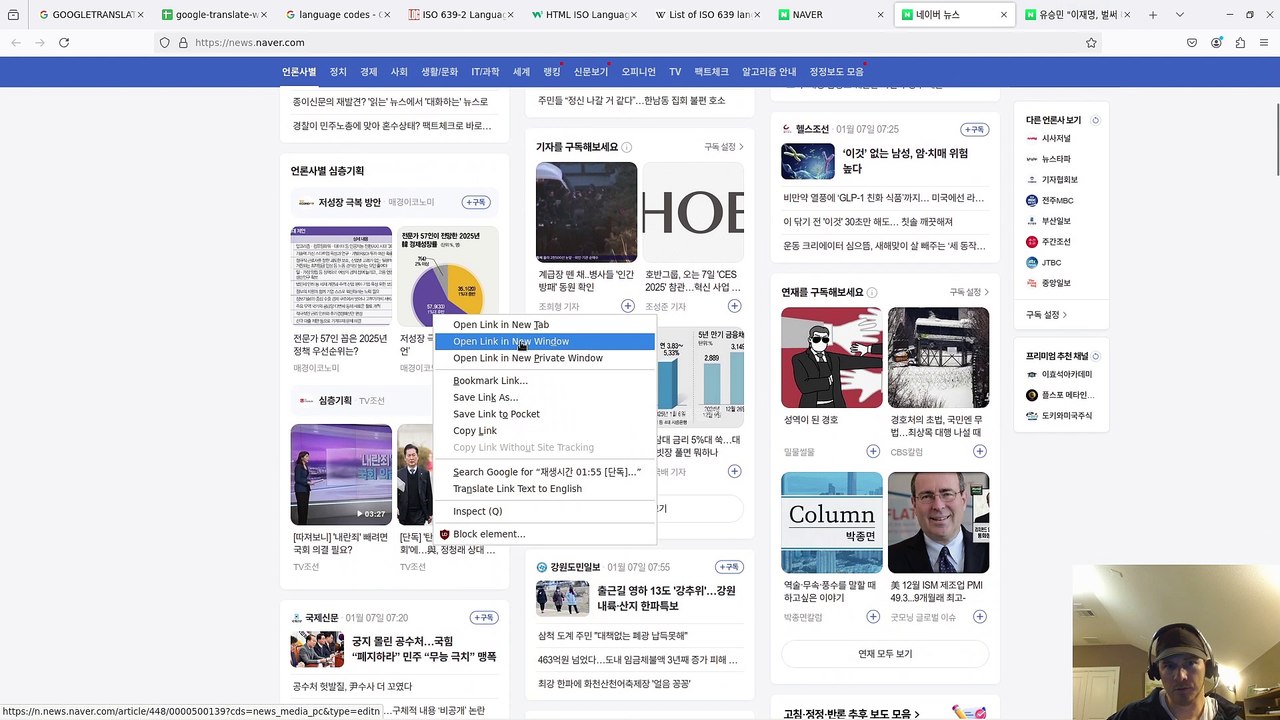Select Save Link to Pocket

pyautogui.click(x=545, y=414)
